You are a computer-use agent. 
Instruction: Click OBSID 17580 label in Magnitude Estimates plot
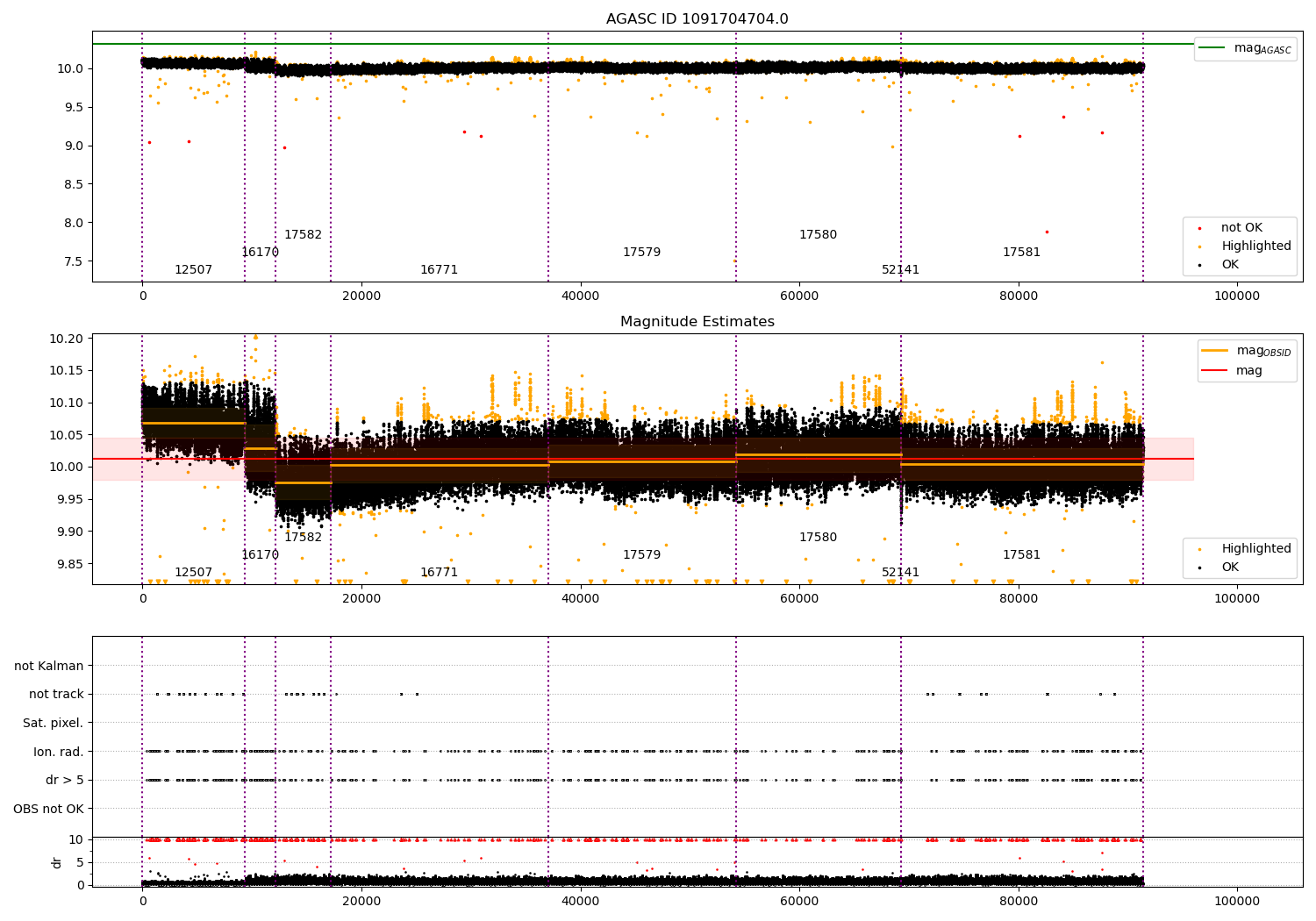(818, 538)
